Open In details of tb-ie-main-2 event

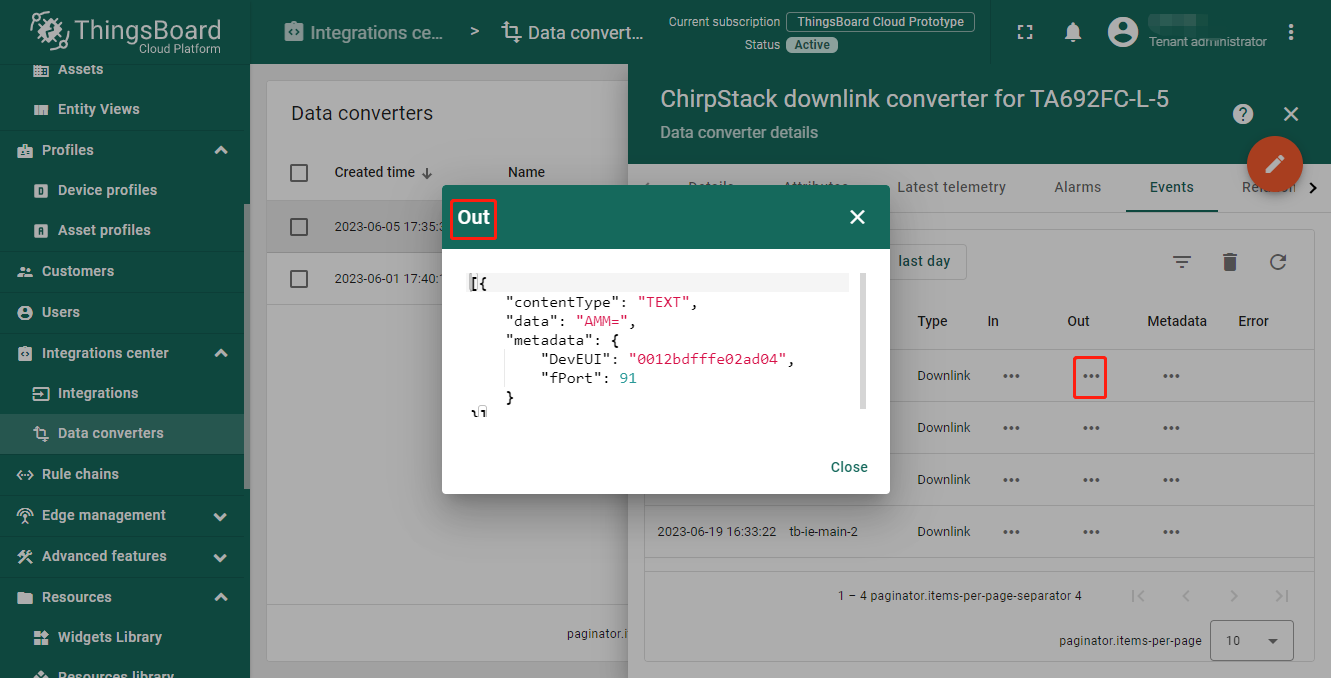click(x=1011, y=532)
